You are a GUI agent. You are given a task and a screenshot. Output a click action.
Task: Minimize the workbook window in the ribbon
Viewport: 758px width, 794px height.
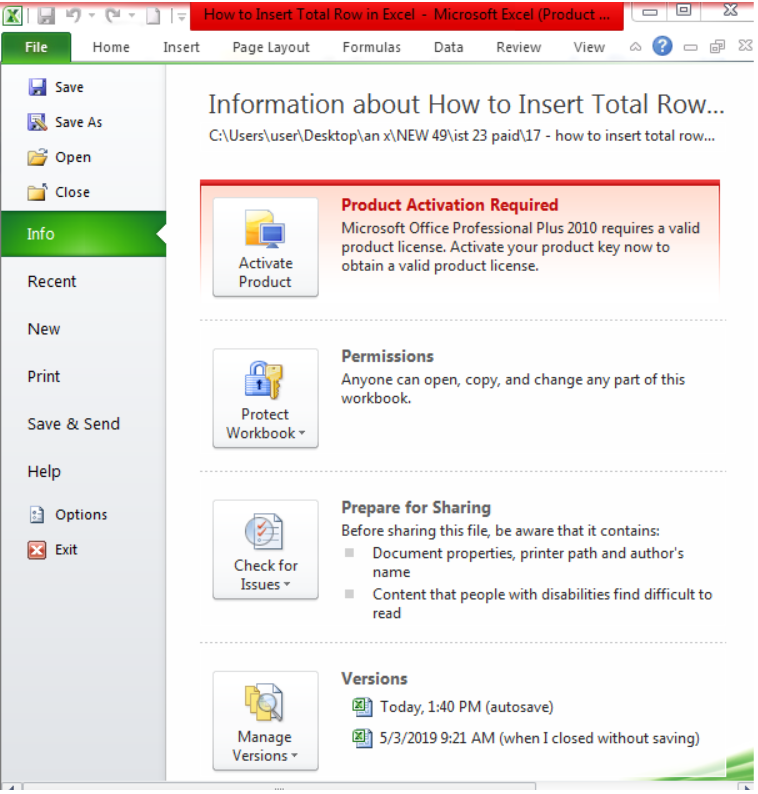pos(690,48)
